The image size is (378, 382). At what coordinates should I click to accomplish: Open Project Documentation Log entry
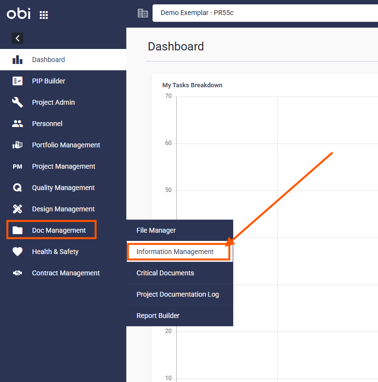pos(180,294)
